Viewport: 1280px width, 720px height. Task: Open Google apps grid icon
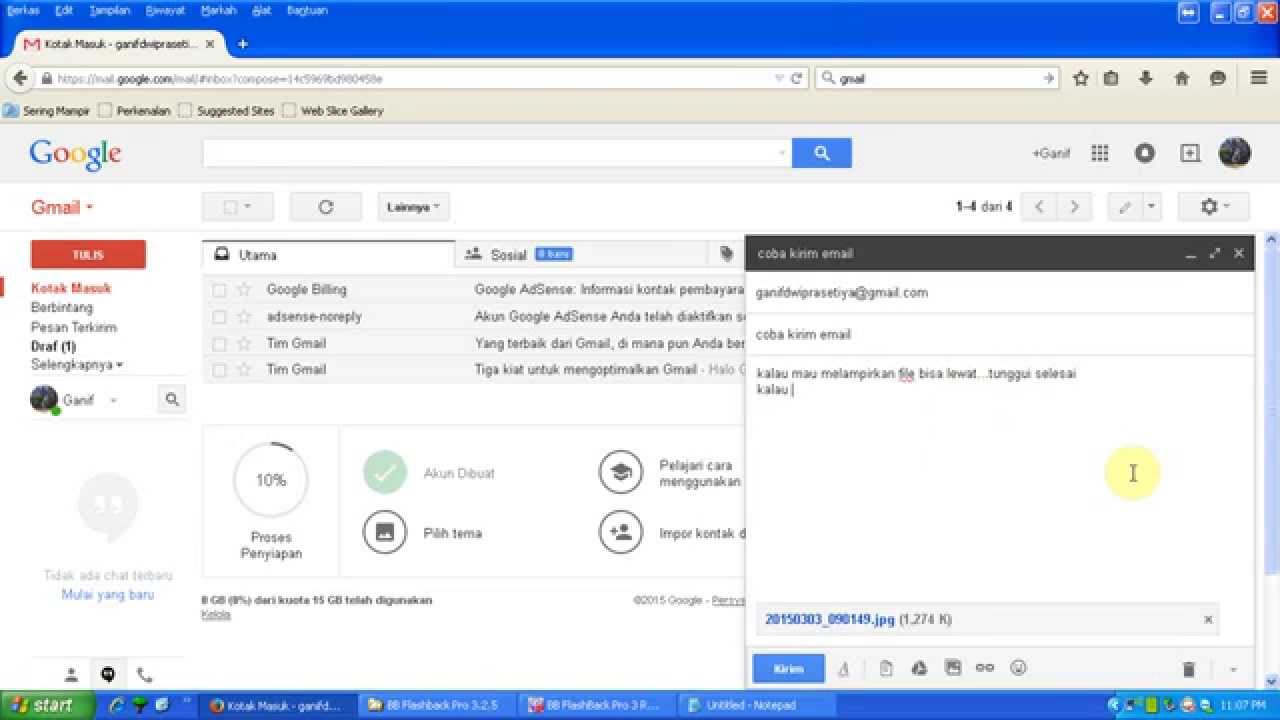click(x=1100, y=153)
